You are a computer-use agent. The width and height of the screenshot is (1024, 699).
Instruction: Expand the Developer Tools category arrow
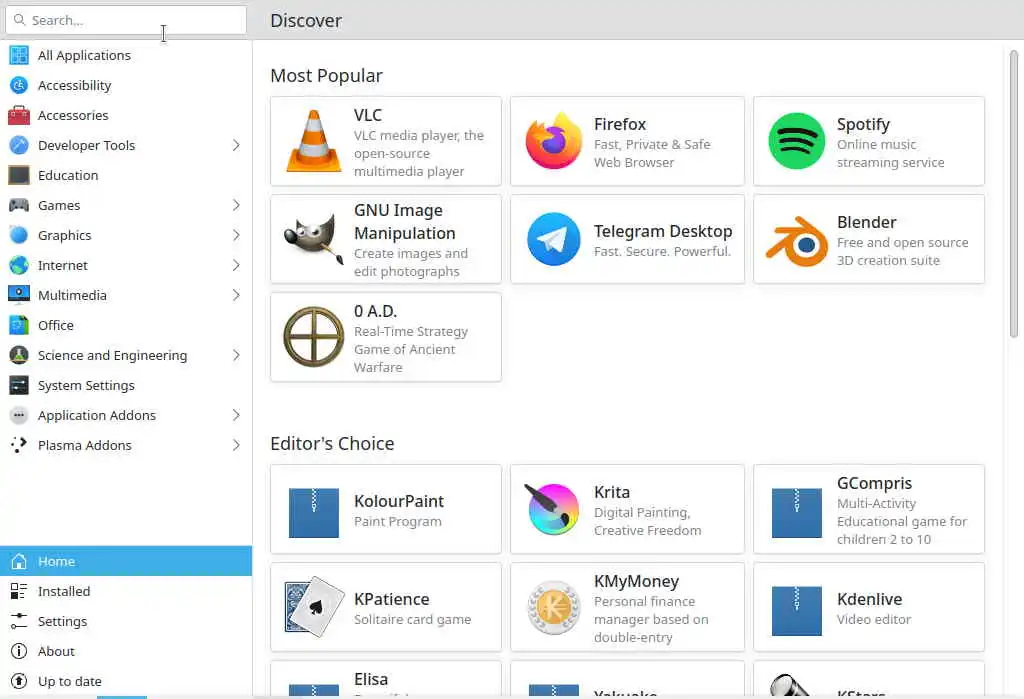(236, 145)
